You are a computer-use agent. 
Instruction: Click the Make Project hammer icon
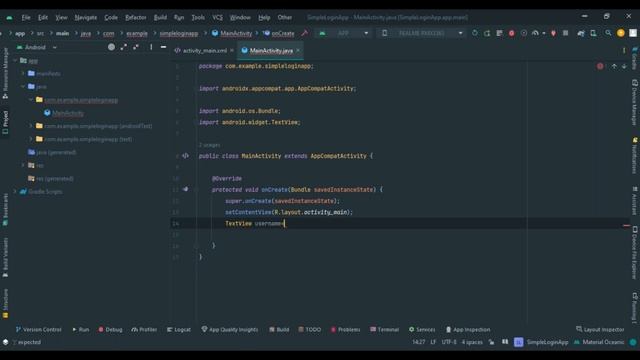(304, 33)
